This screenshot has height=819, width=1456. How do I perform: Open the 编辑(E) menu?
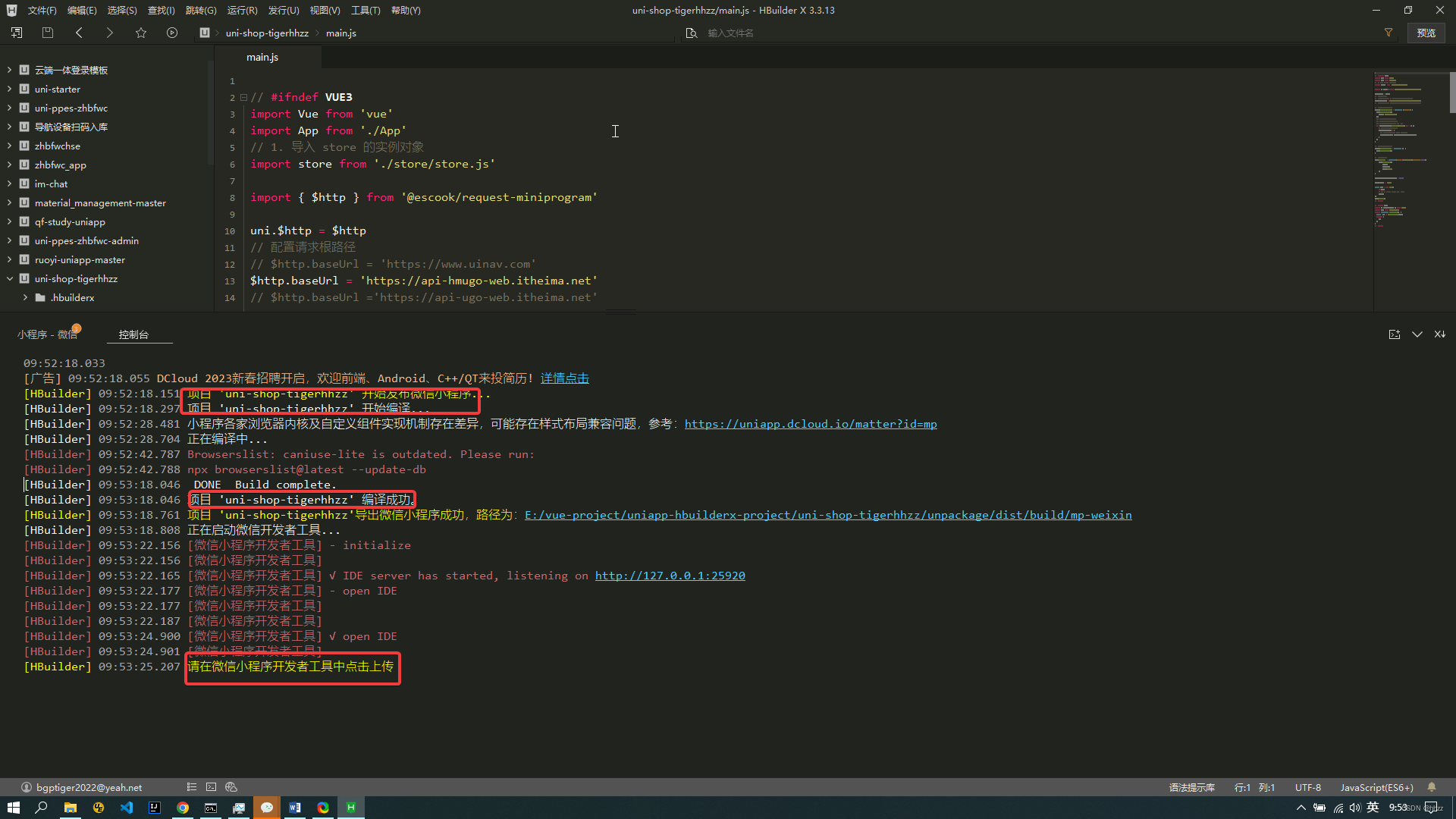tap(82, 10)
